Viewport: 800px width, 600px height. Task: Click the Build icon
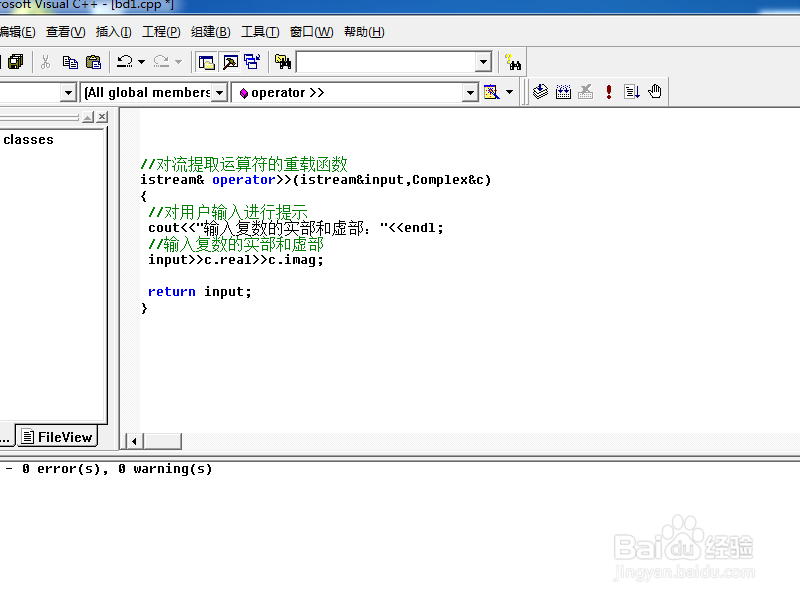pos(563,92)
